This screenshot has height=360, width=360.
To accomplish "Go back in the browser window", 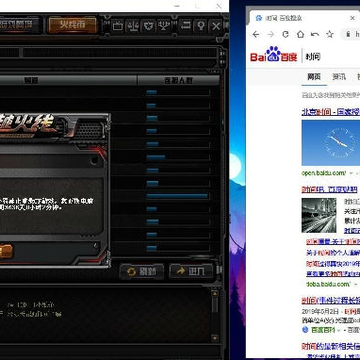I will coord(256,34).
